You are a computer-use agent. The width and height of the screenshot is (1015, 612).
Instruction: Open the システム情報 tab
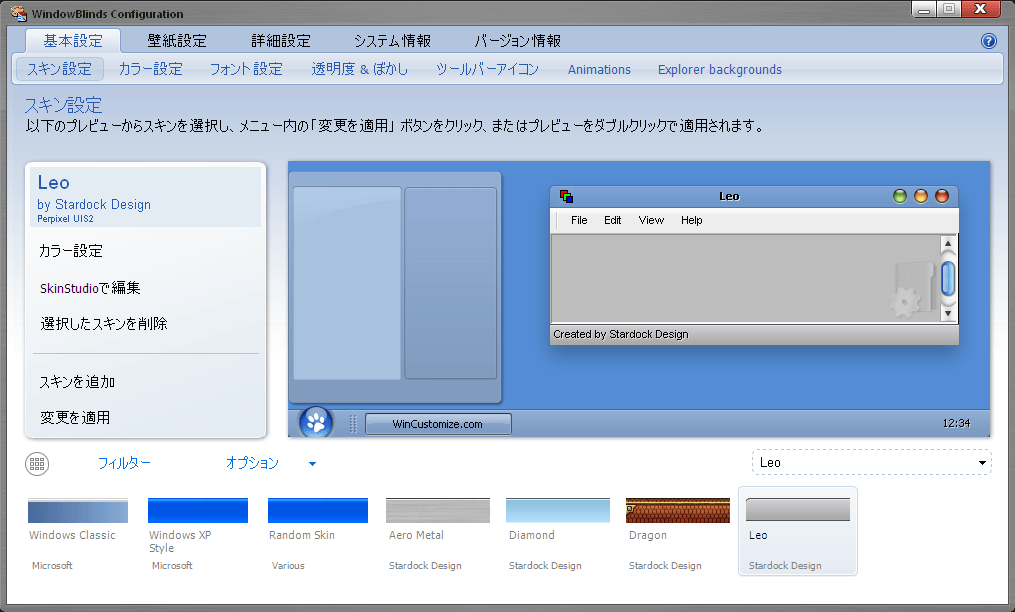click(392, 41)
